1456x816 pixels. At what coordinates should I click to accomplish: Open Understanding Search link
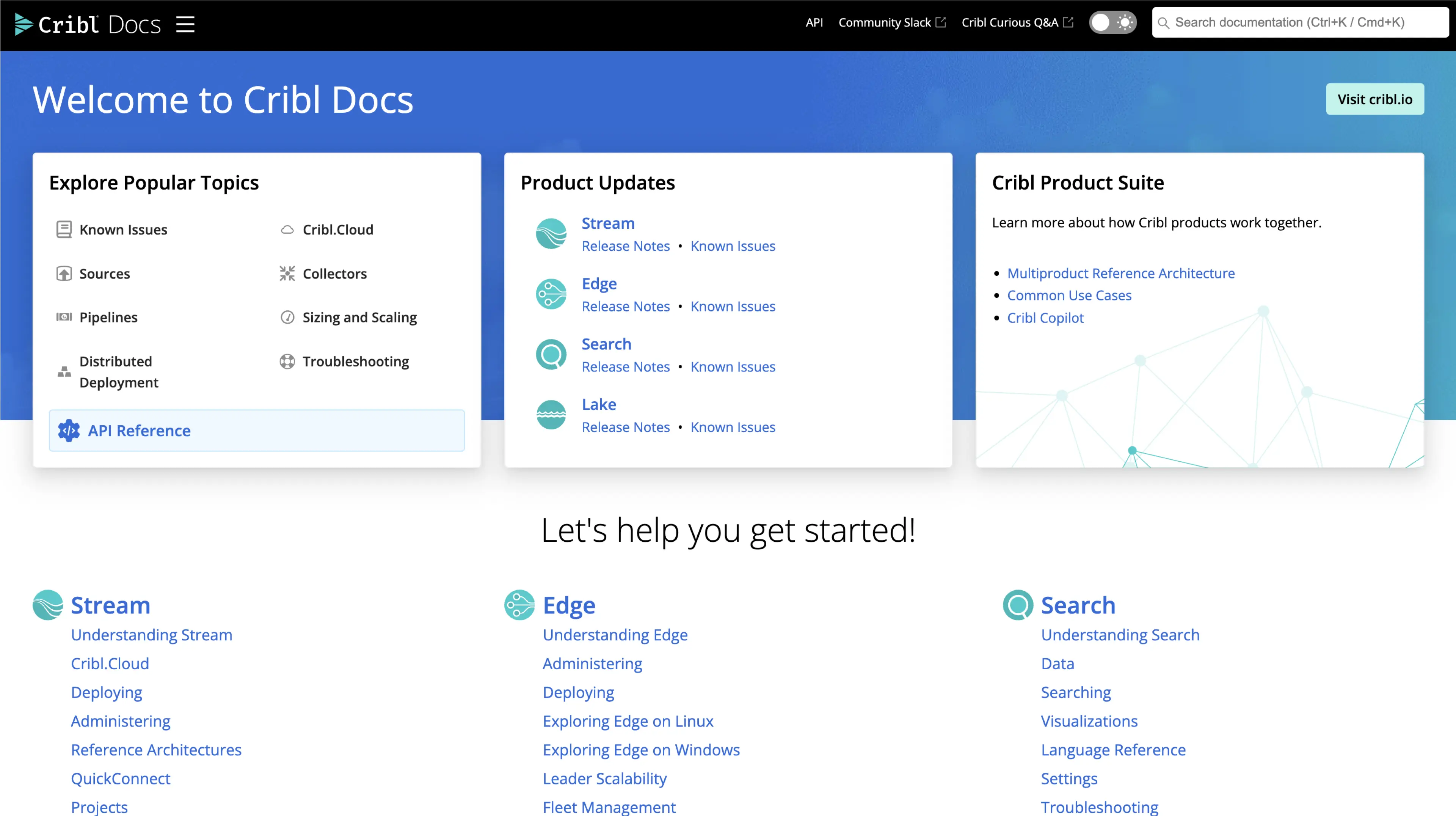coord(1120,635)
